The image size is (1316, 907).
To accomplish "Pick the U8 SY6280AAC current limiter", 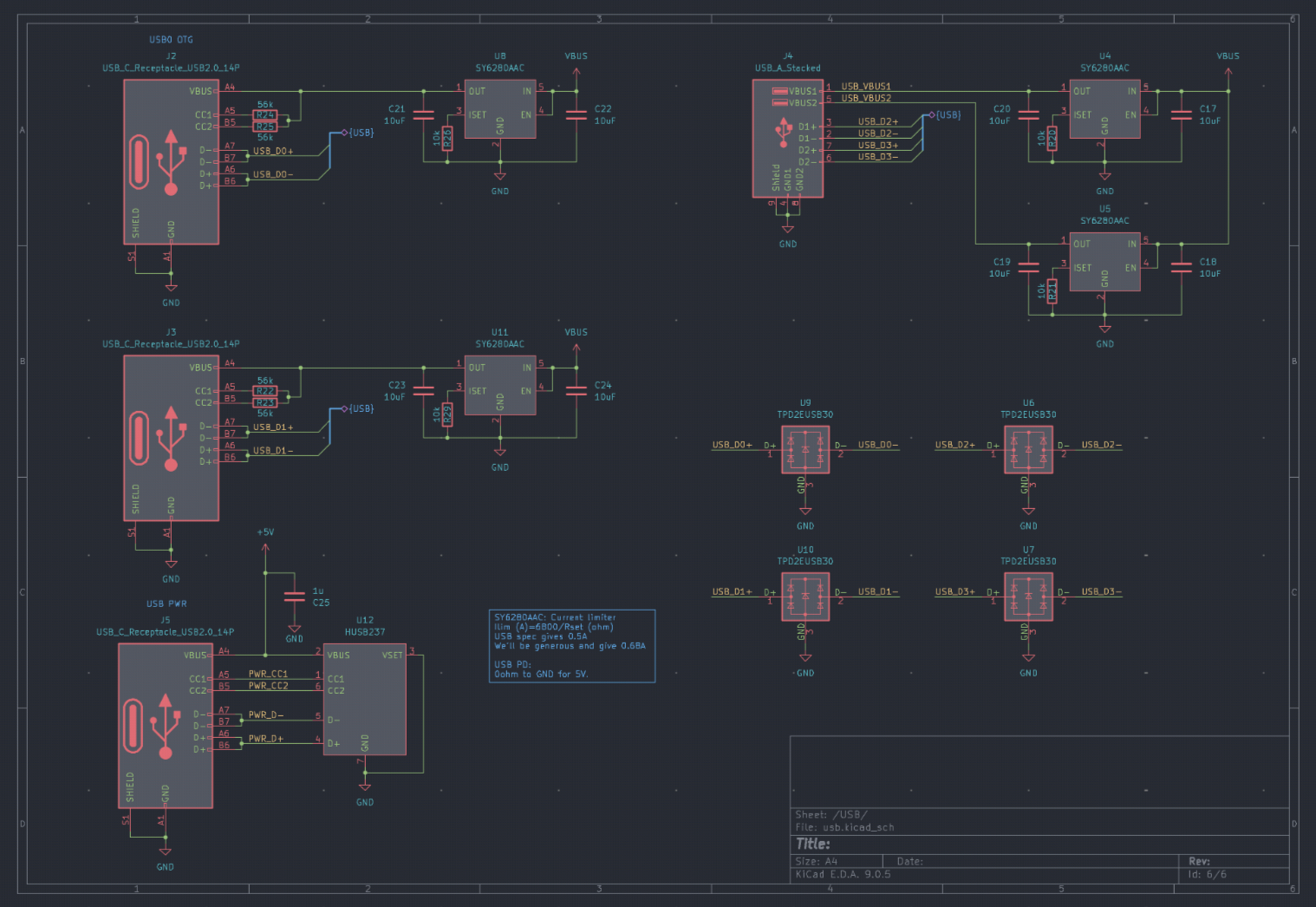I will click(x=499, y=109).
